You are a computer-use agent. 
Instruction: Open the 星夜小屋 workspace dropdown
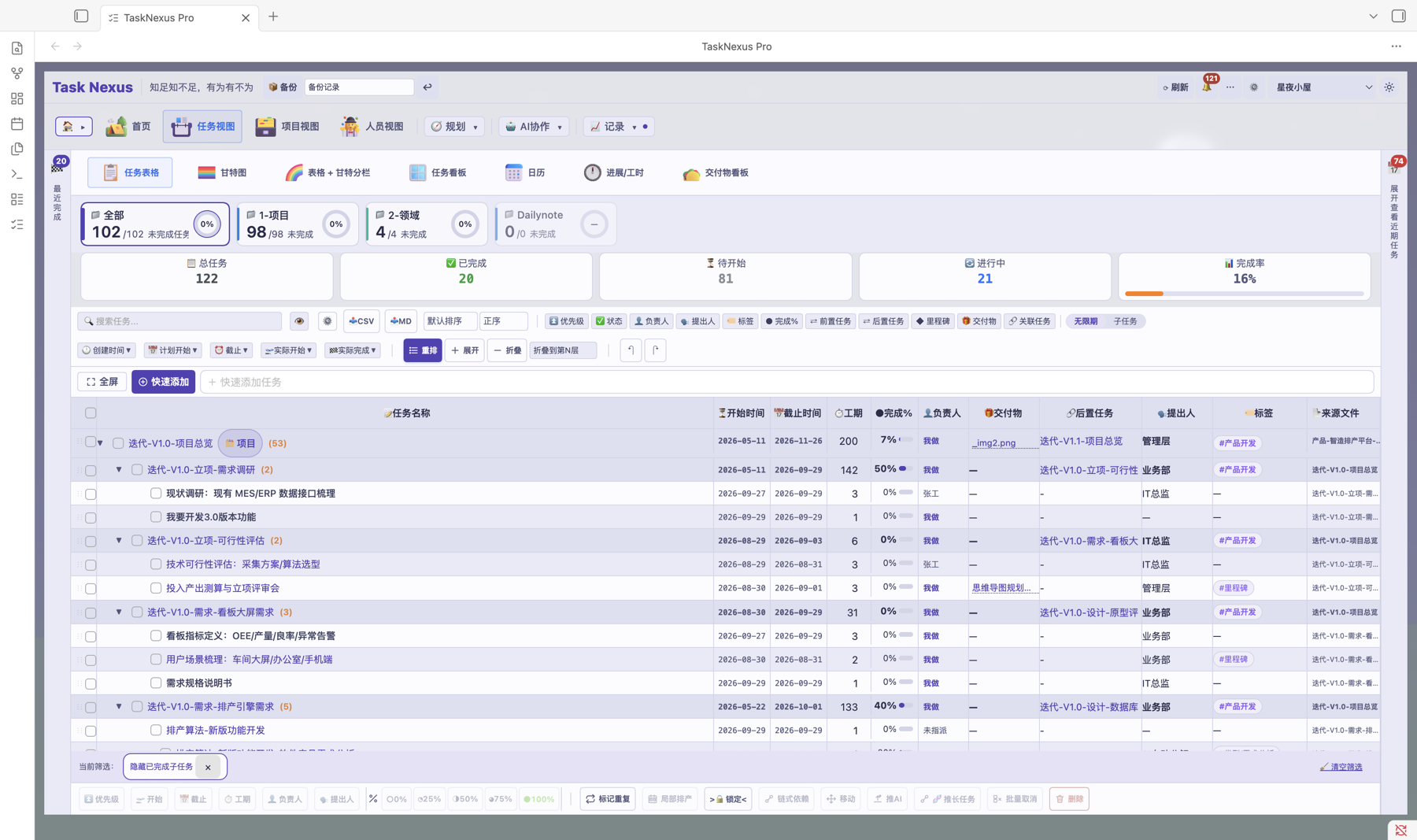[x=1323, y=87]
